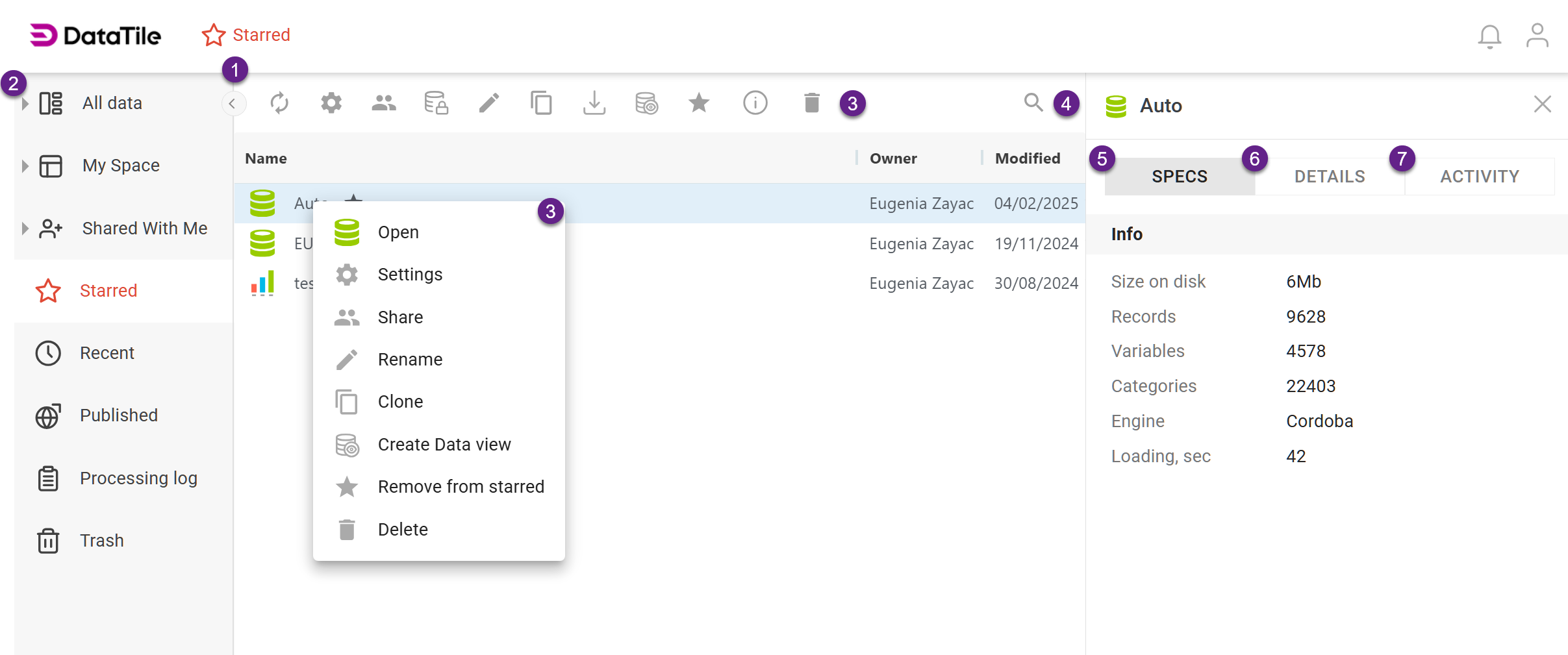The width and height of the screenshot is (1568, 655).
Task: Click the download icon in the toolbar
Action: coord(594,103)
